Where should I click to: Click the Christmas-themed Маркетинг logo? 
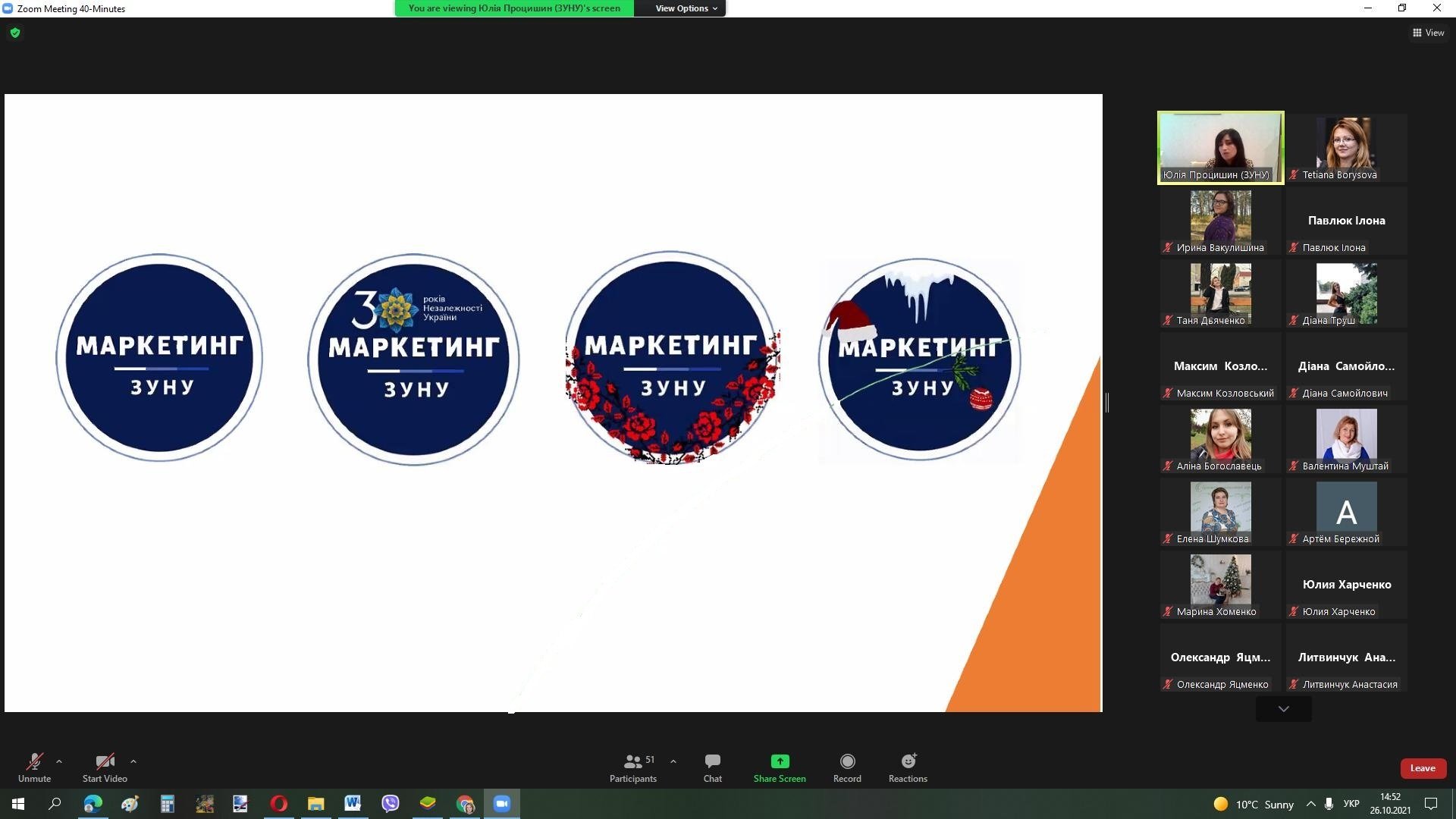[x=919, y=359]
